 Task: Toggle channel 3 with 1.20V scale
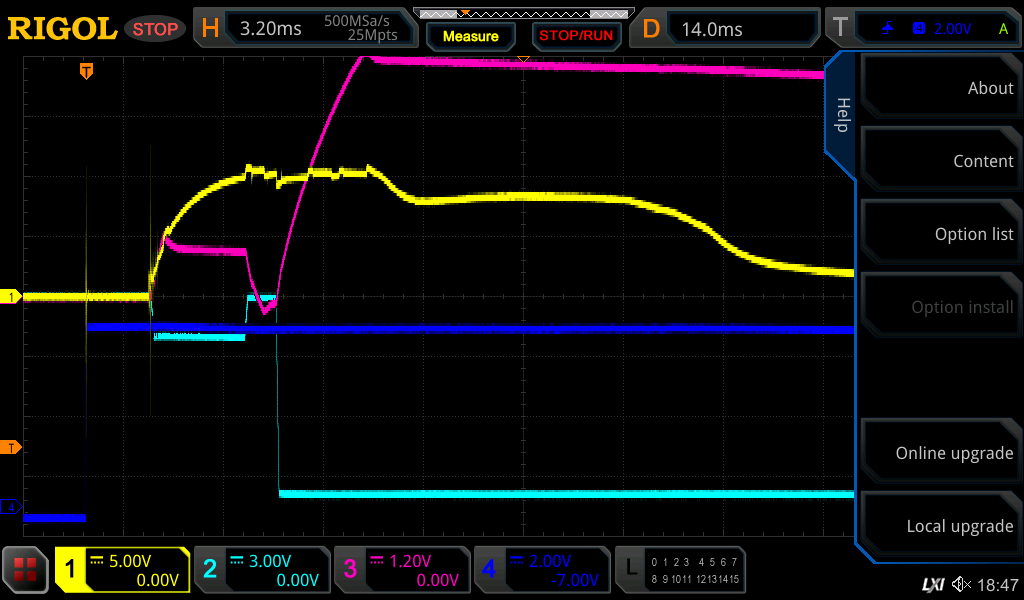coord(401,570)
